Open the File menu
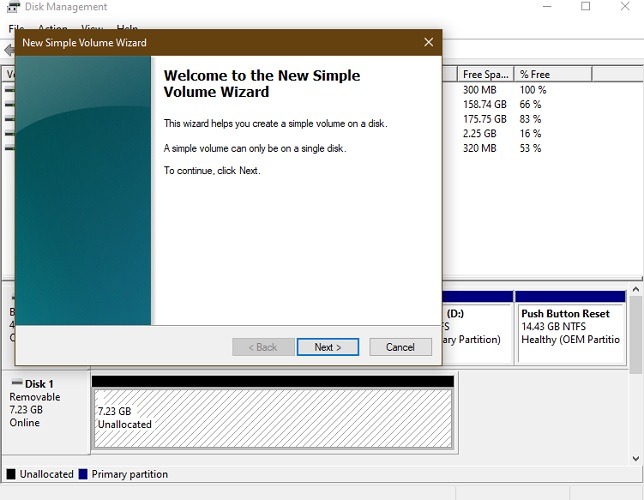The image size is (644, 500). 15,30
